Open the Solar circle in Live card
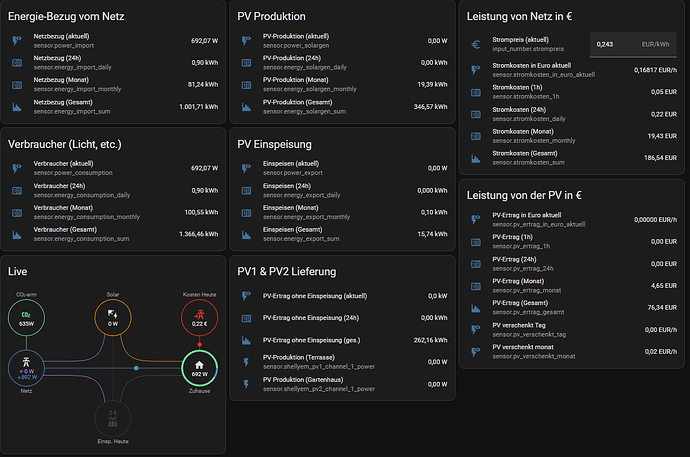This screenshot has height=457, width=690. pyautogui.click(x=113, y=318)
